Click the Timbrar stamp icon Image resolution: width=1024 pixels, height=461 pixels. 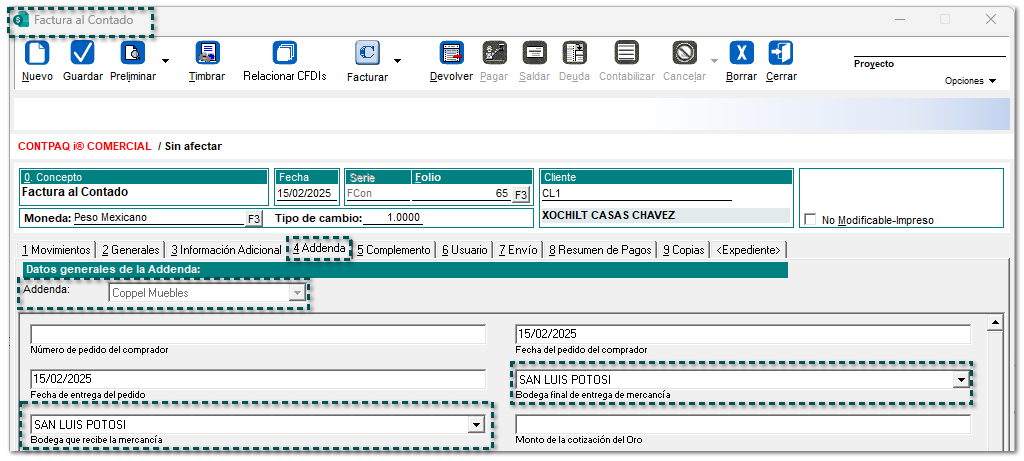(207, 53)
